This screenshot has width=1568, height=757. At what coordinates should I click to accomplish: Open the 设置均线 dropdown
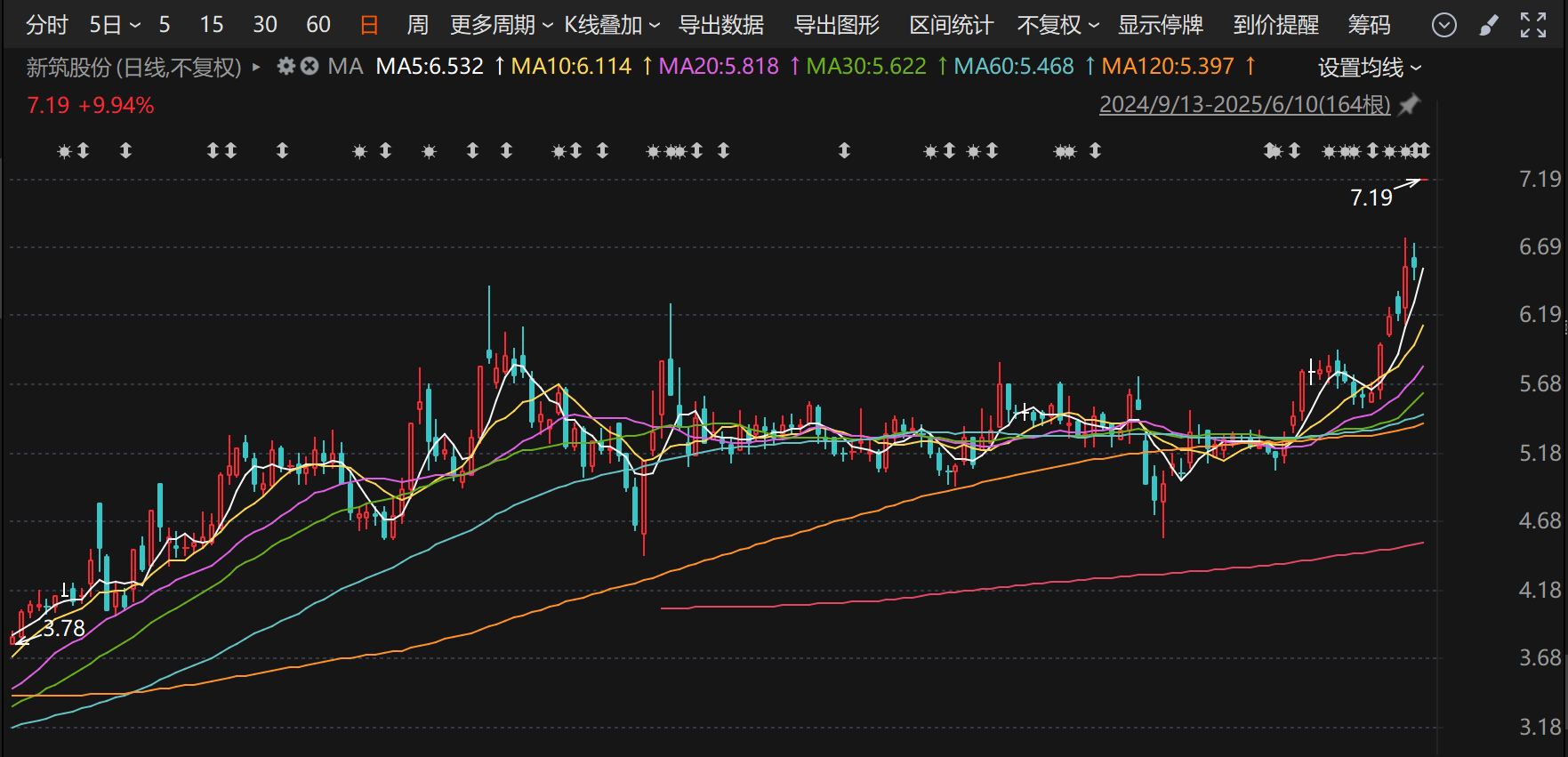pos(1370,68)
